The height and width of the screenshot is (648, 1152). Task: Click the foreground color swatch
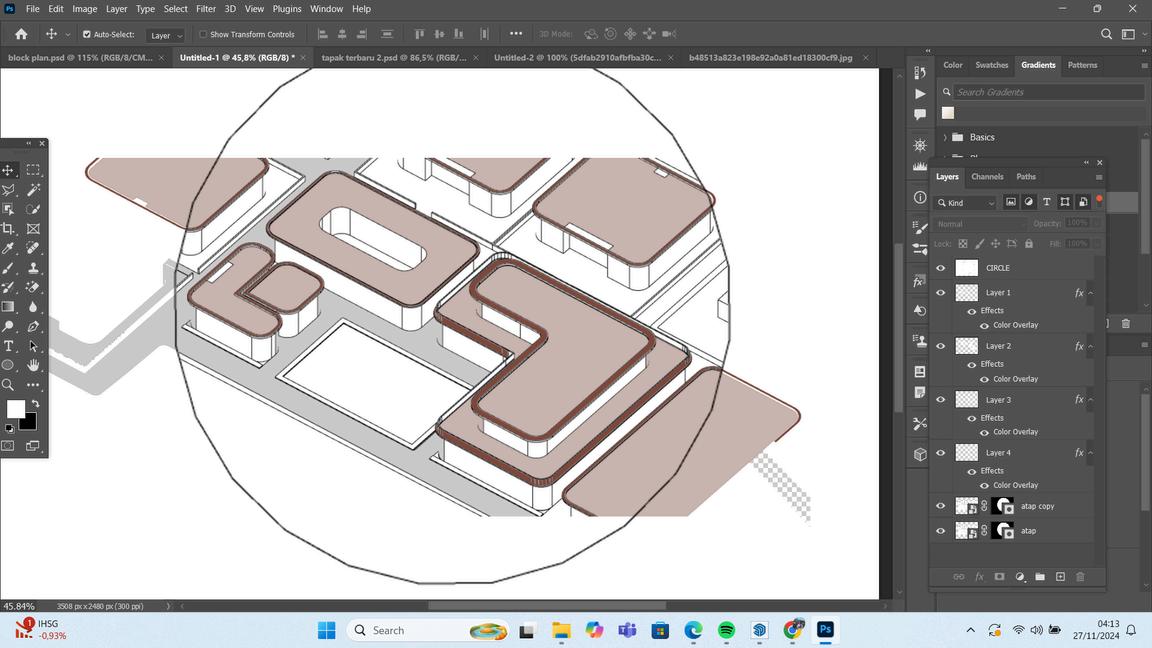[15, 409]
